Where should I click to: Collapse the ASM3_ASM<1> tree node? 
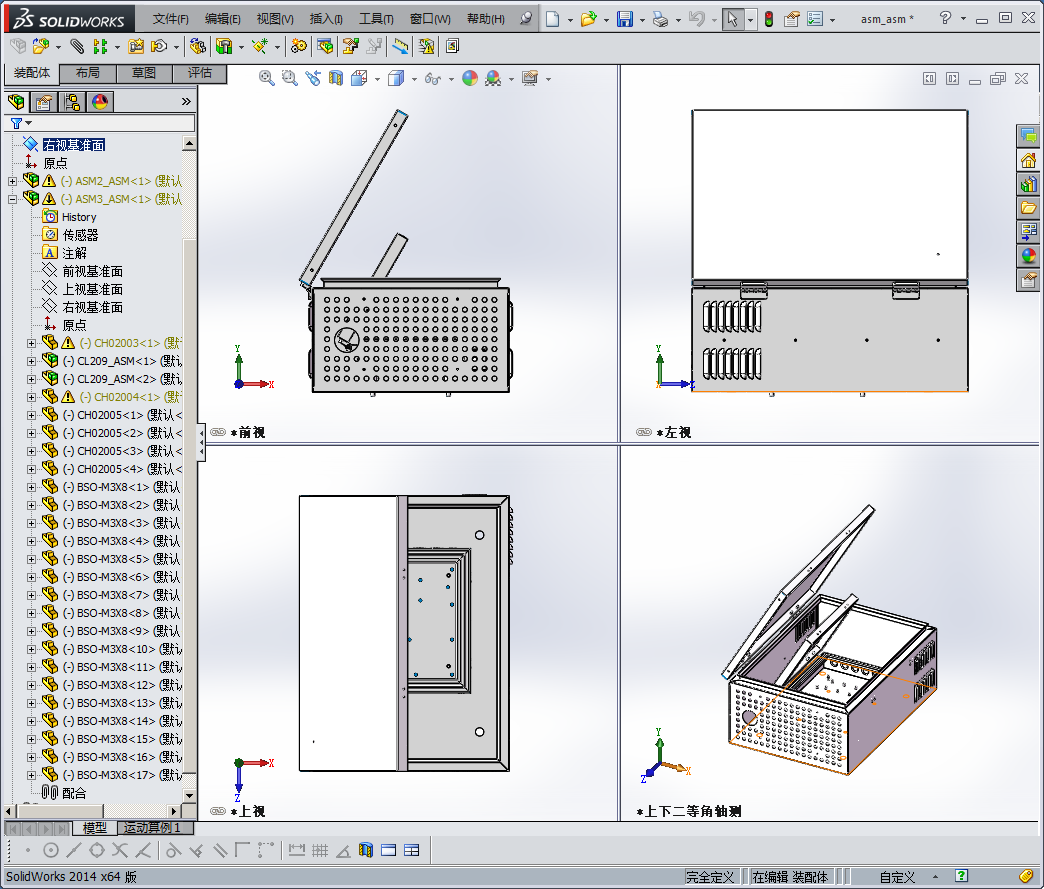13,199
